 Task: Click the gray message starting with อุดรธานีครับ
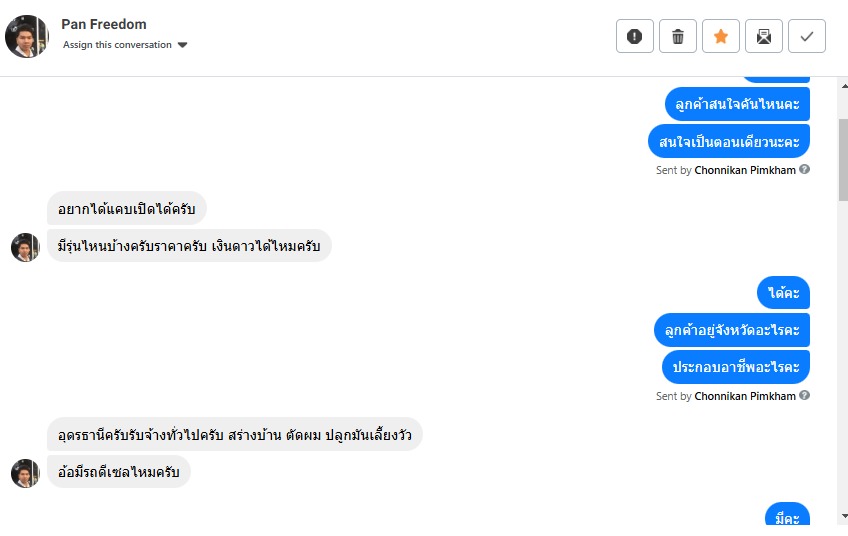[x=235, y=435]
